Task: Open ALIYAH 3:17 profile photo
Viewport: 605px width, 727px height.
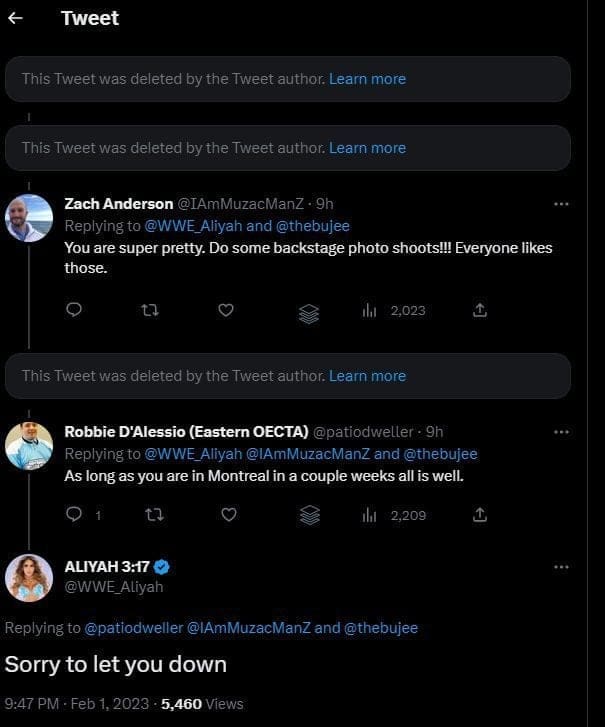Action: click(29, 578)
